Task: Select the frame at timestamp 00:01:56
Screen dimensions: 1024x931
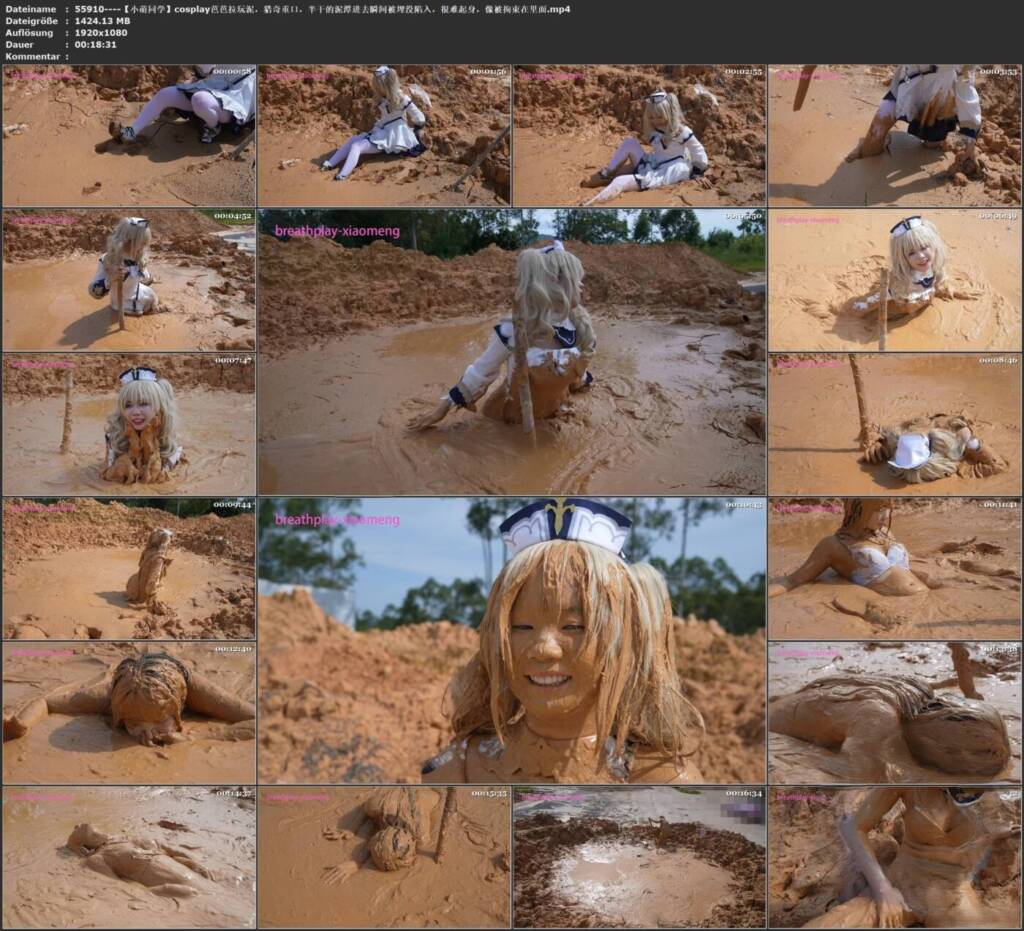Action: coord(384,135)
